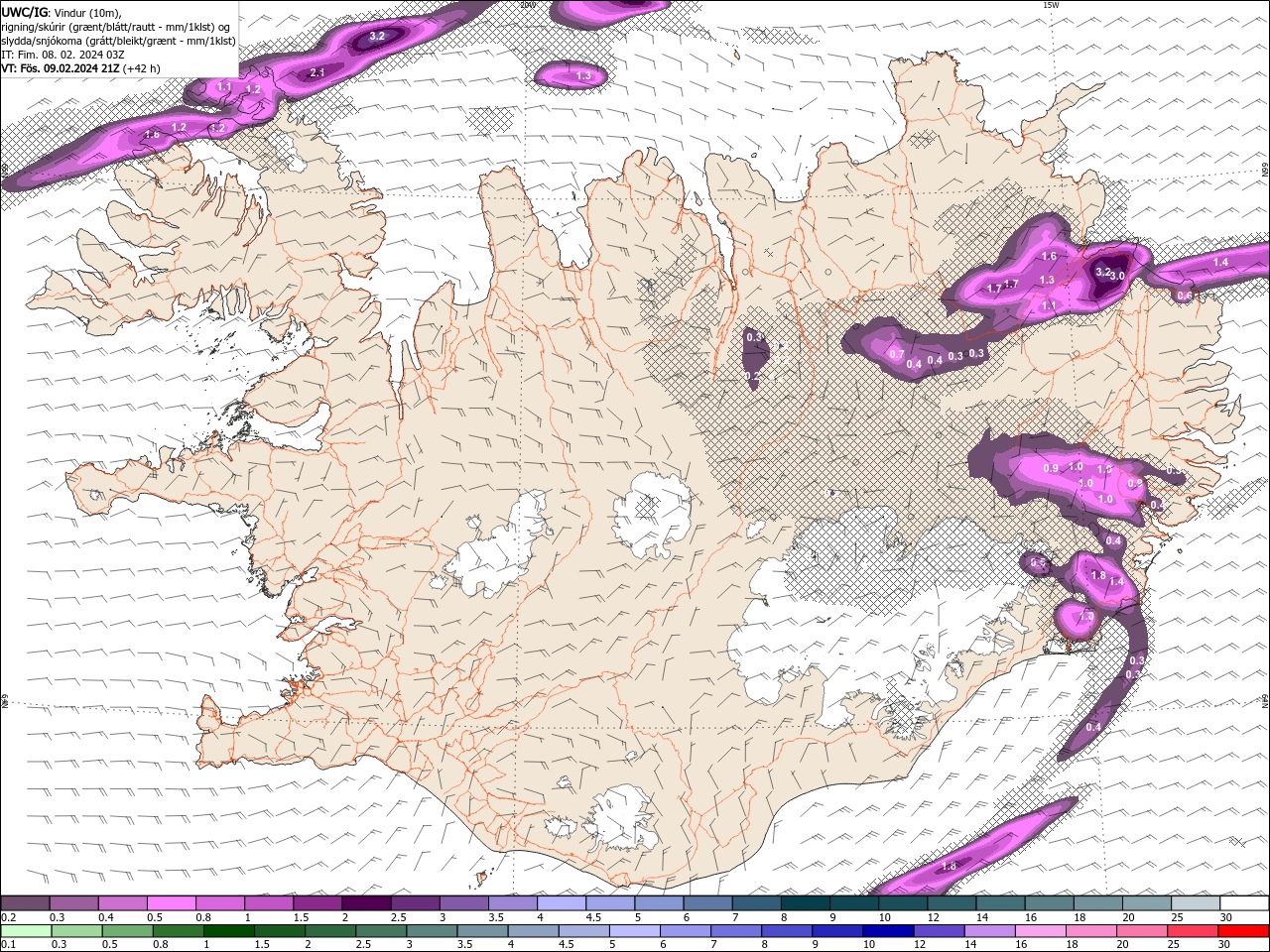Pick the darkest green 1–1.5 rain scale swatch
The width and height of the screenshot is (1270, 952).
point(229,931)
